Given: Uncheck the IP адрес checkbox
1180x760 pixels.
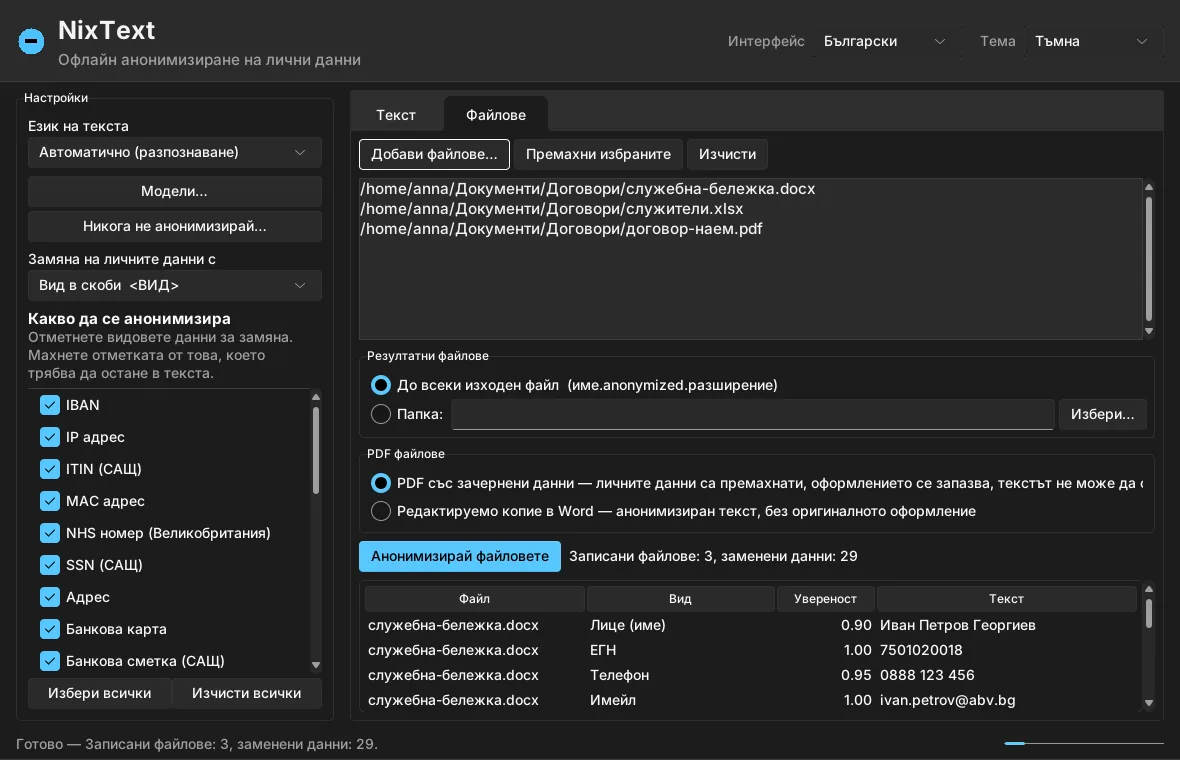Looking at the screenshot, I should point(50,437).
